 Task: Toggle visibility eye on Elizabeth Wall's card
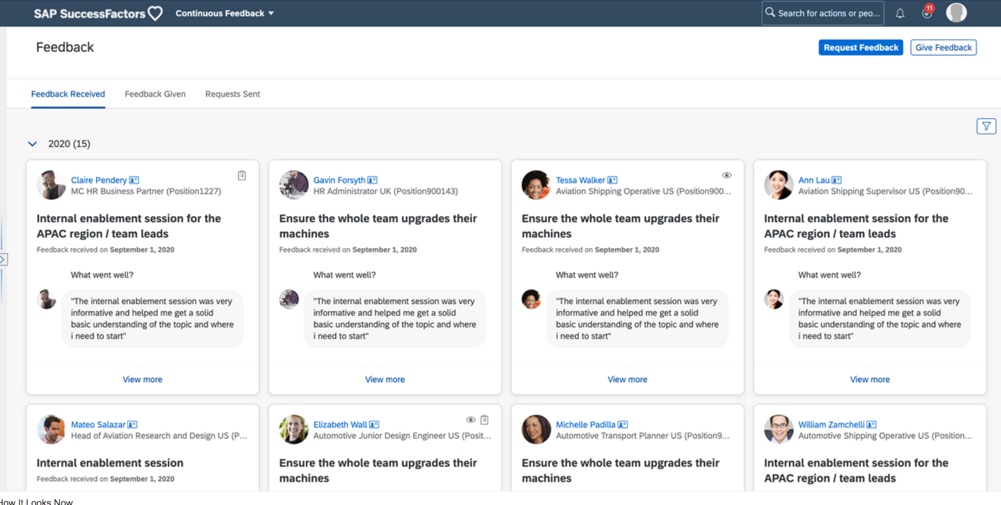(x=470, y=421)
